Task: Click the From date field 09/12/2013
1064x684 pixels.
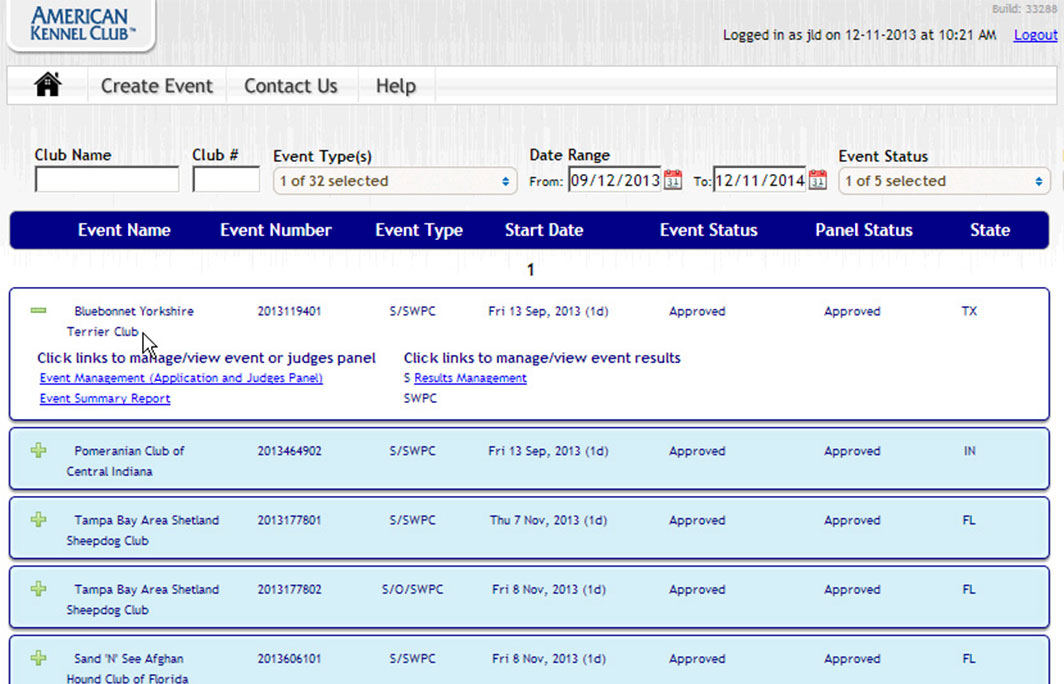Action: 615,180
